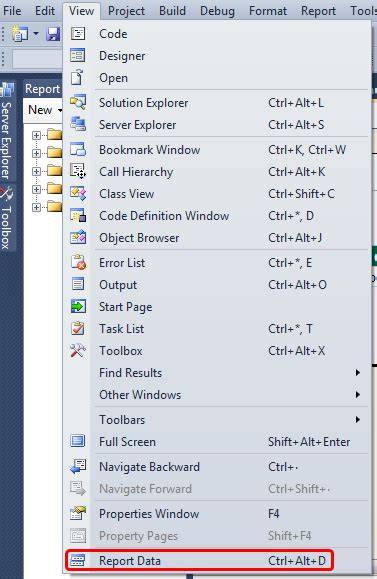Click the Code Definition Window icon
377x579 pixels.
[78, 215]
